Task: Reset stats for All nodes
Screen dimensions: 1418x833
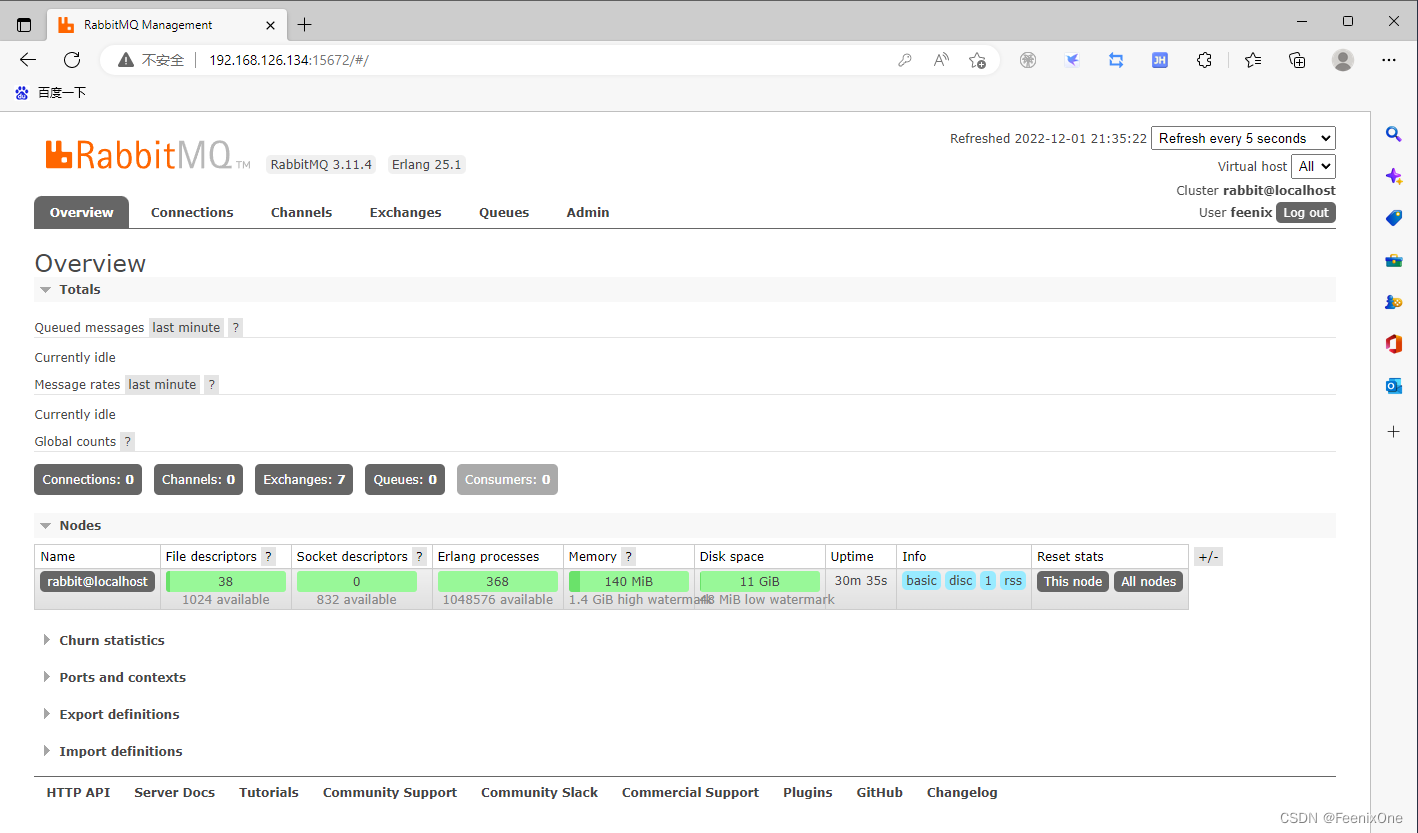Action: click(1148, 581)
